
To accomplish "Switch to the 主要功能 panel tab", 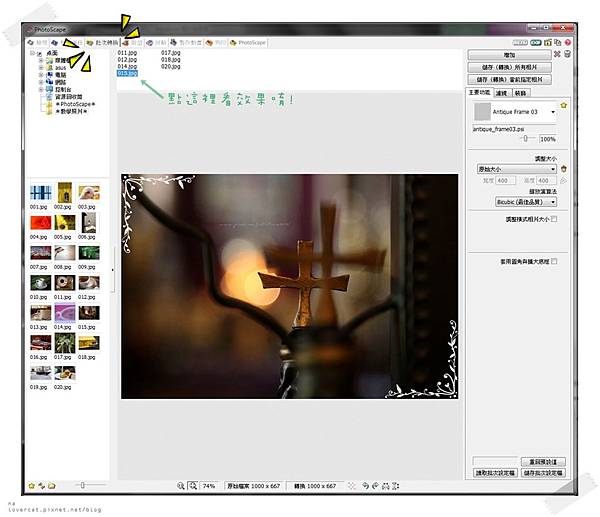I will tap(479, 92).
